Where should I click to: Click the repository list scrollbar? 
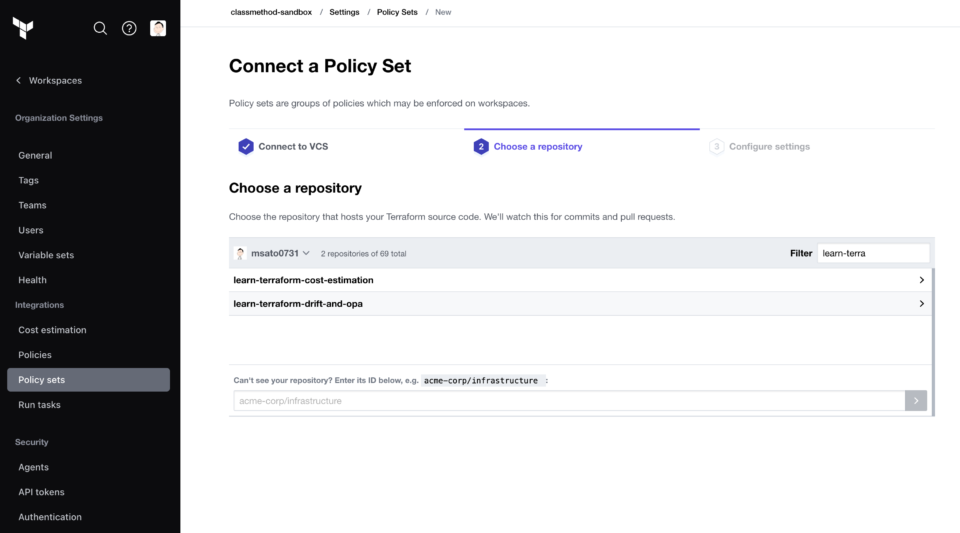point(933,341)
